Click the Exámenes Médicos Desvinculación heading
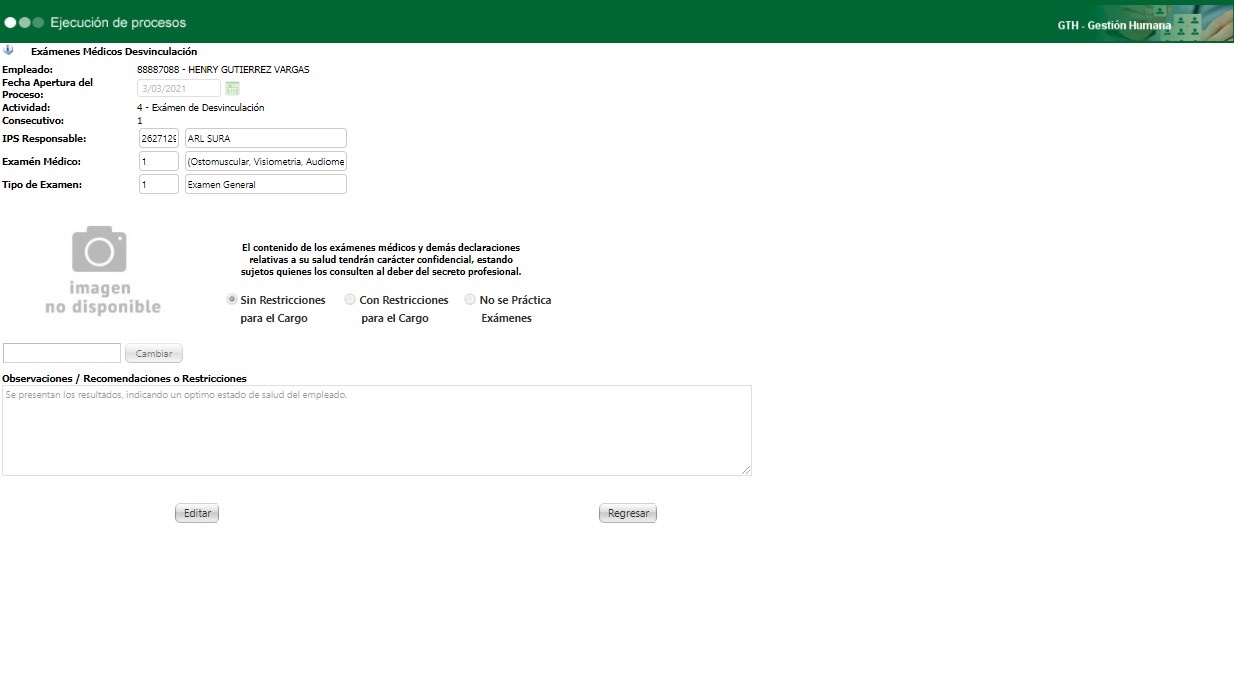The width and height of the screenshot is (1234, 698). point(114,51)
